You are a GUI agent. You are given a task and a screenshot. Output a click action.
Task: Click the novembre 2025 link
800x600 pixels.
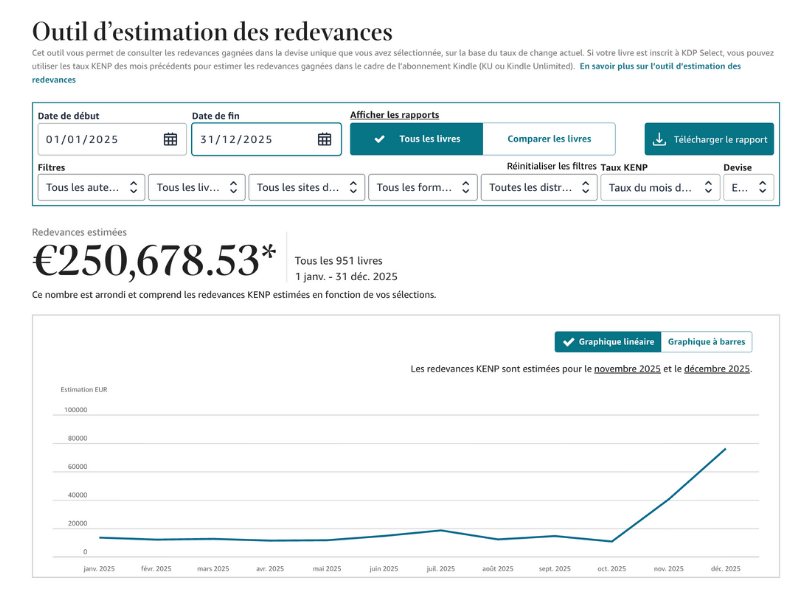tap(627, 369)
